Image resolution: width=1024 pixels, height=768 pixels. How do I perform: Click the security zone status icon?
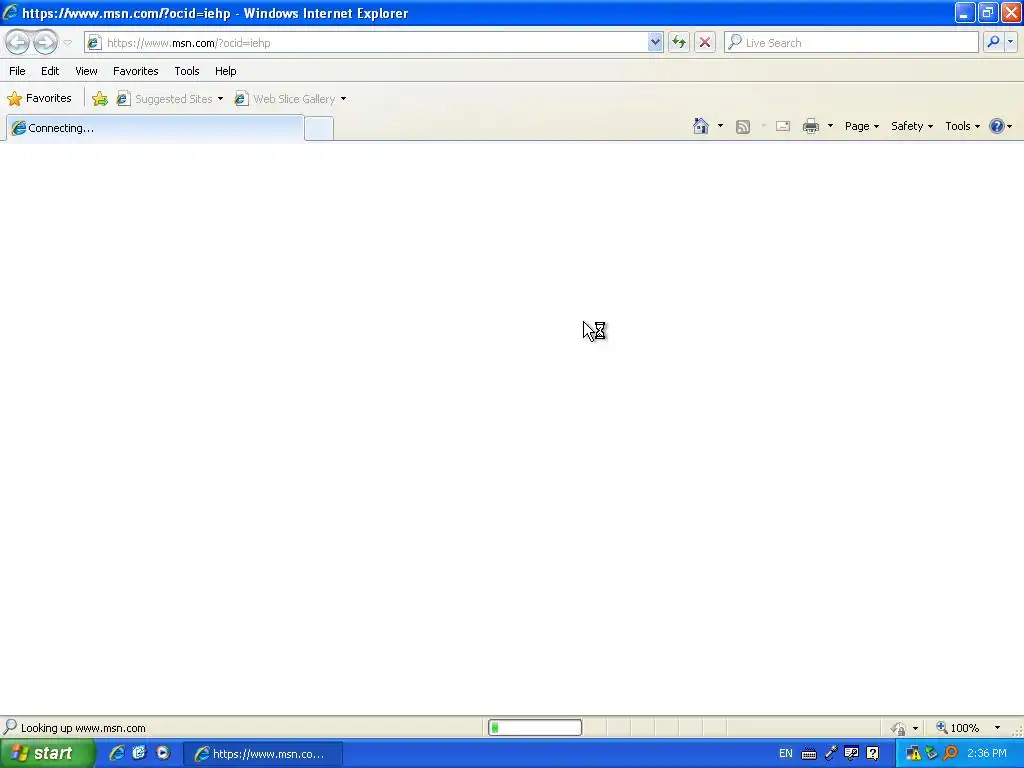coord(899,728)
